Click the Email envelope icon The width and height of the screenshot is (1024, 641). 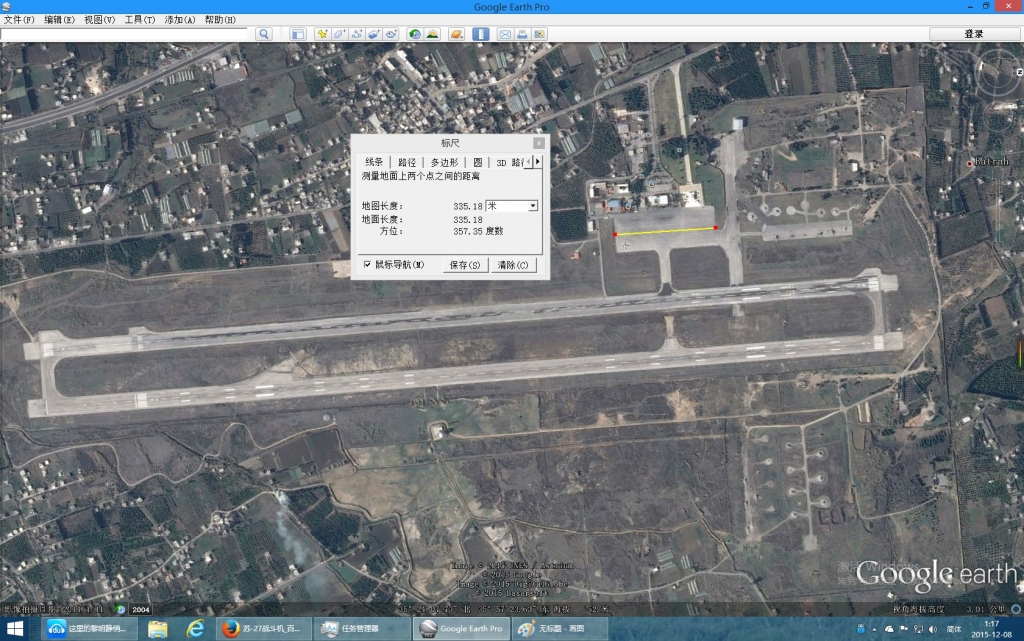click(505, 34)
